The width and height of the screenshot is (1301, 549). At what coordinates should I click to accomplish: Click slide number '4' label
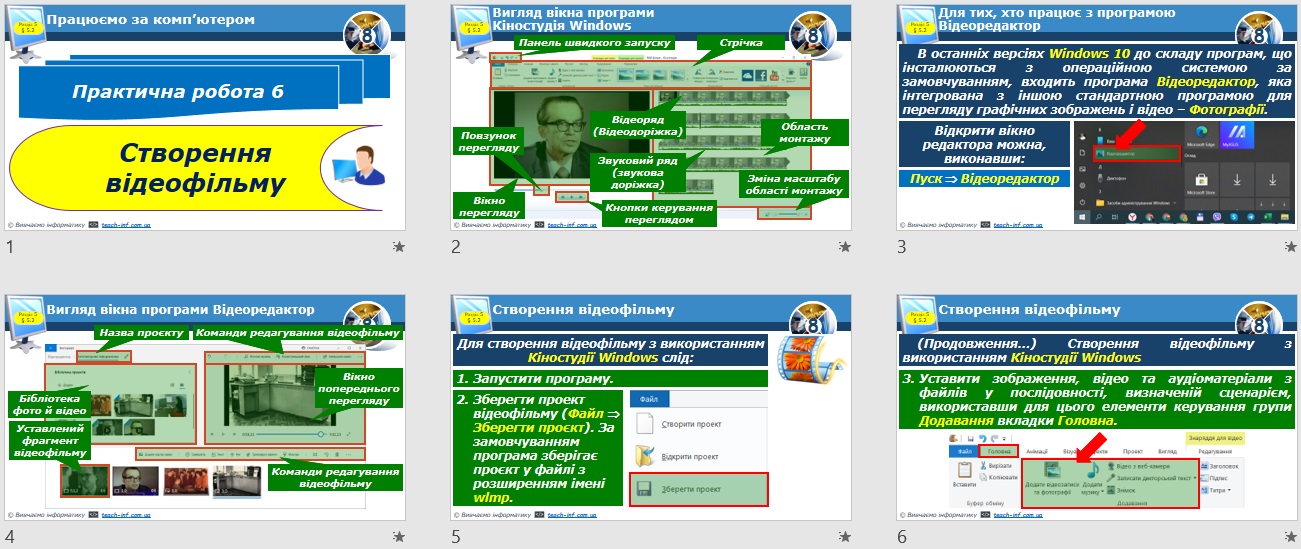pyautogui.click(x=10, y=537)
